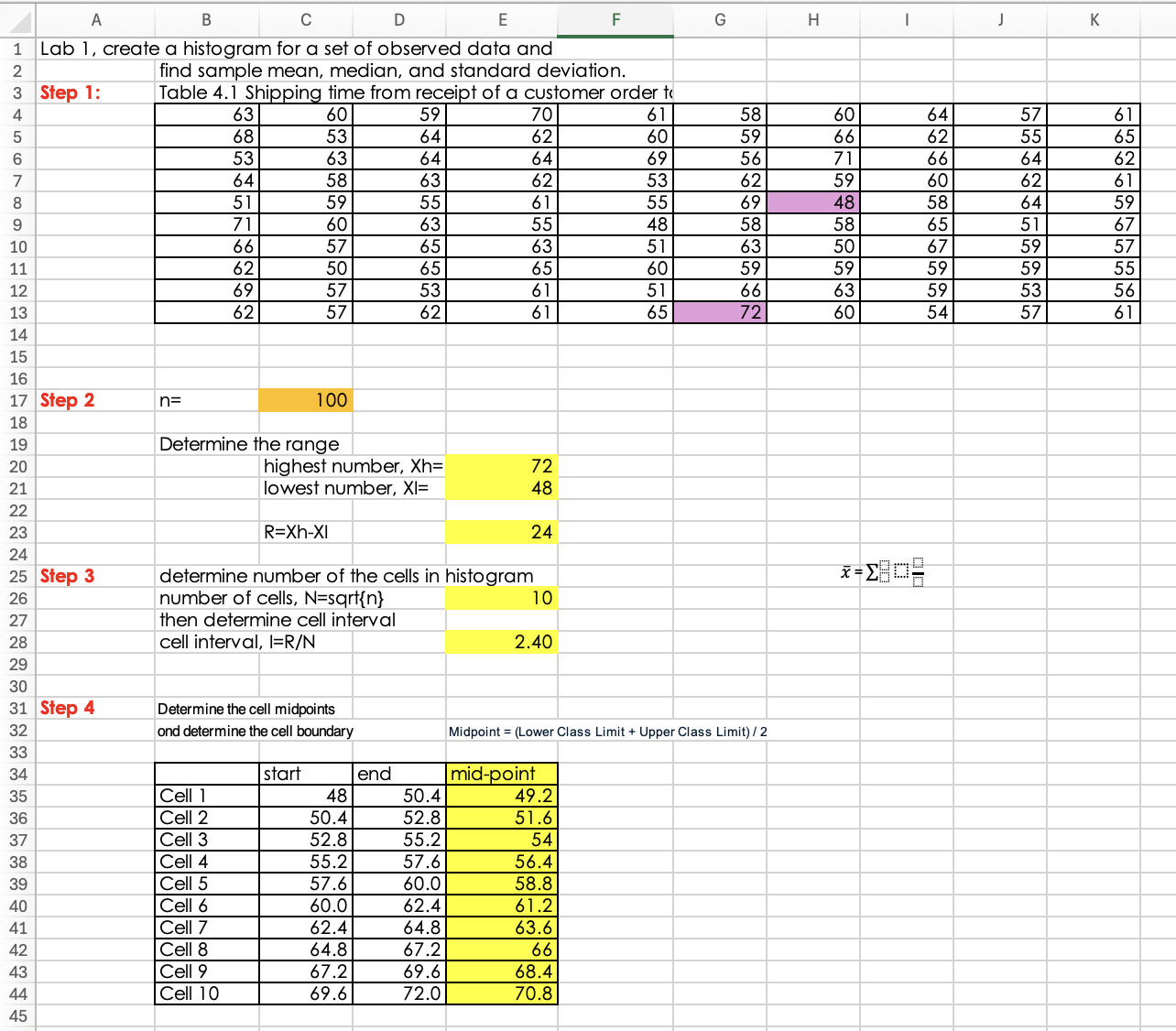Screen dimensions: 1176x1031
Task: Click the Cell 3 start value 52.8
Action: [x=306, y=840]
